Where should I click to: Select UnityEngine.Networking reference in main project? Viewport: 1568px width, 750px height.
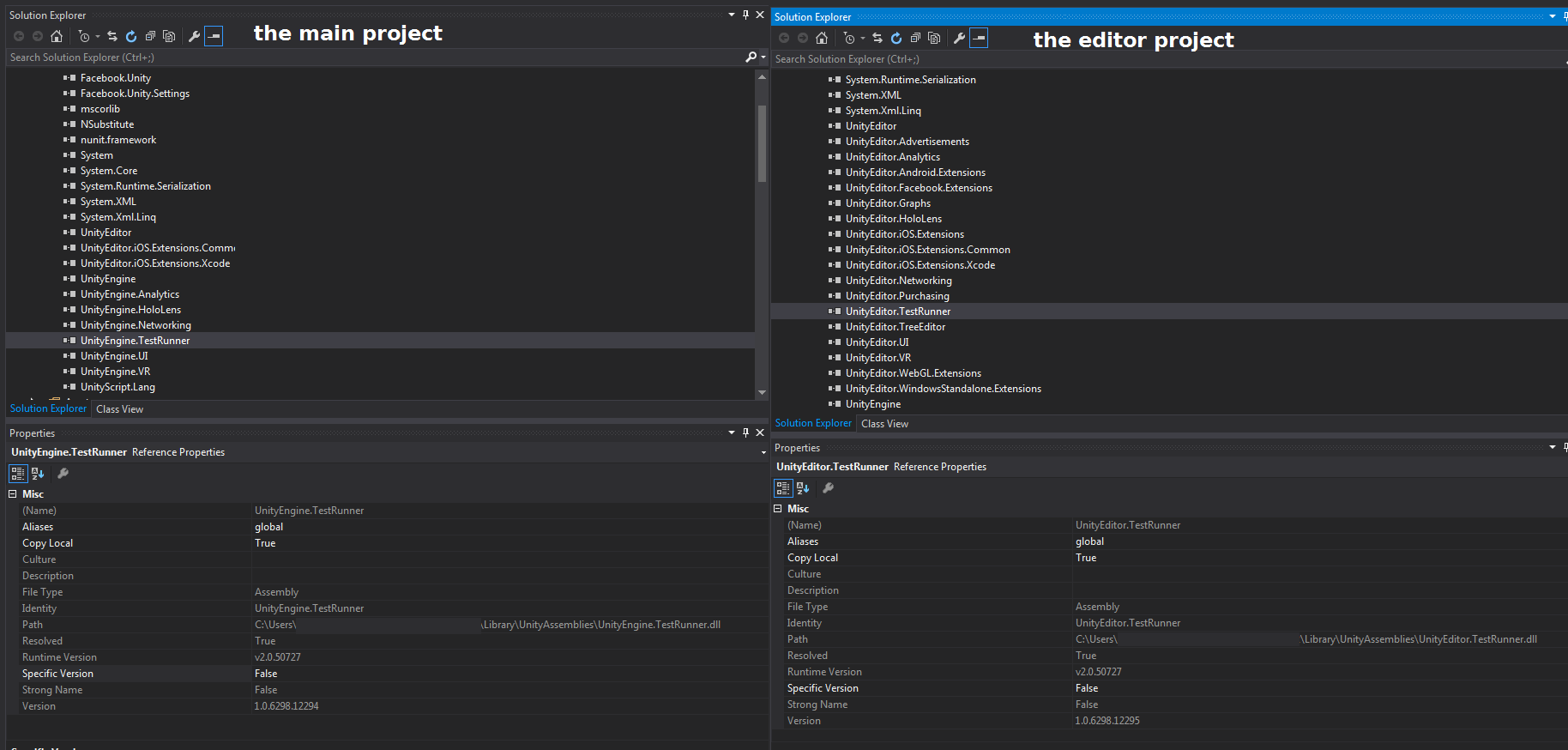(136, 325)
